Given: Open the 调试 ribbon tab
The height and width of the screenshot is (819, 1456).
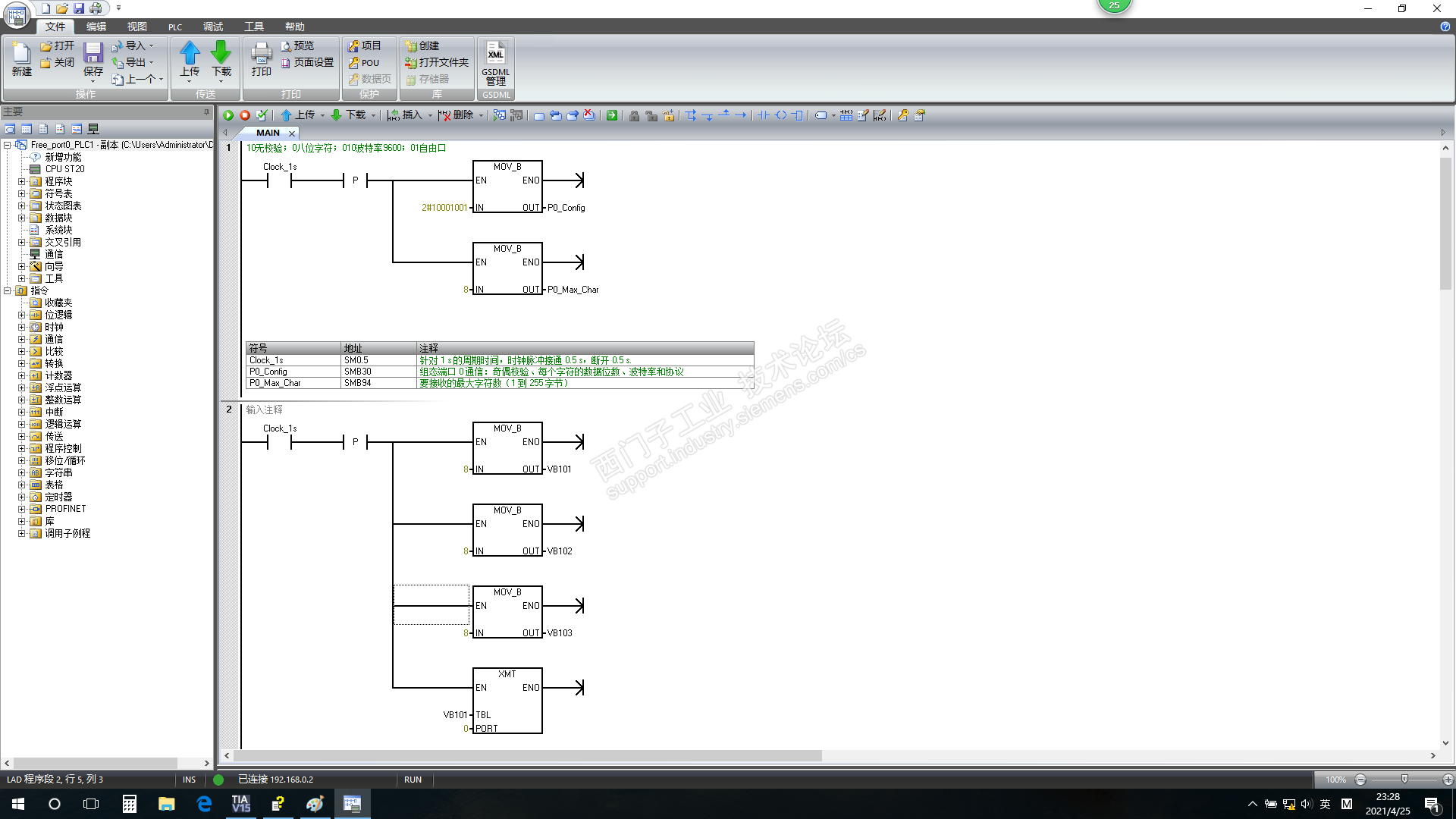Looking at the screenshot, I should pyautogui.click(x=213, y=27).
